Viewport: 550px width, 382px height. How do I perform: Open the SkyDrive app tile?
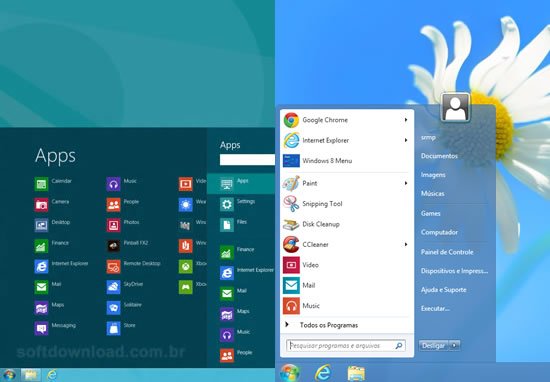tap(125, 287)
